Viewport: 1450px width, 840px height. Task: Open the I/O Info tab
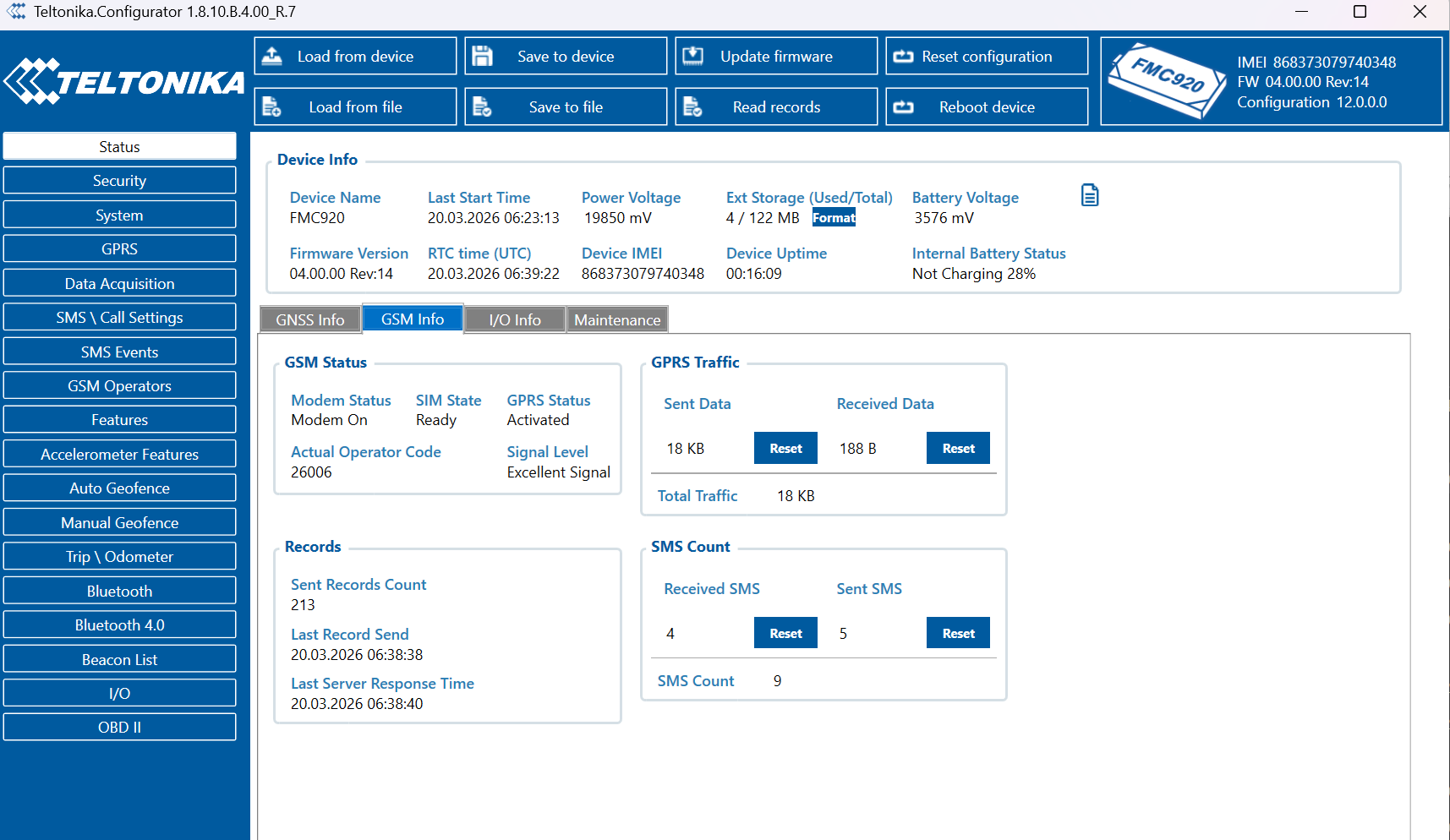pyautogui.click(x=514, y=320)
